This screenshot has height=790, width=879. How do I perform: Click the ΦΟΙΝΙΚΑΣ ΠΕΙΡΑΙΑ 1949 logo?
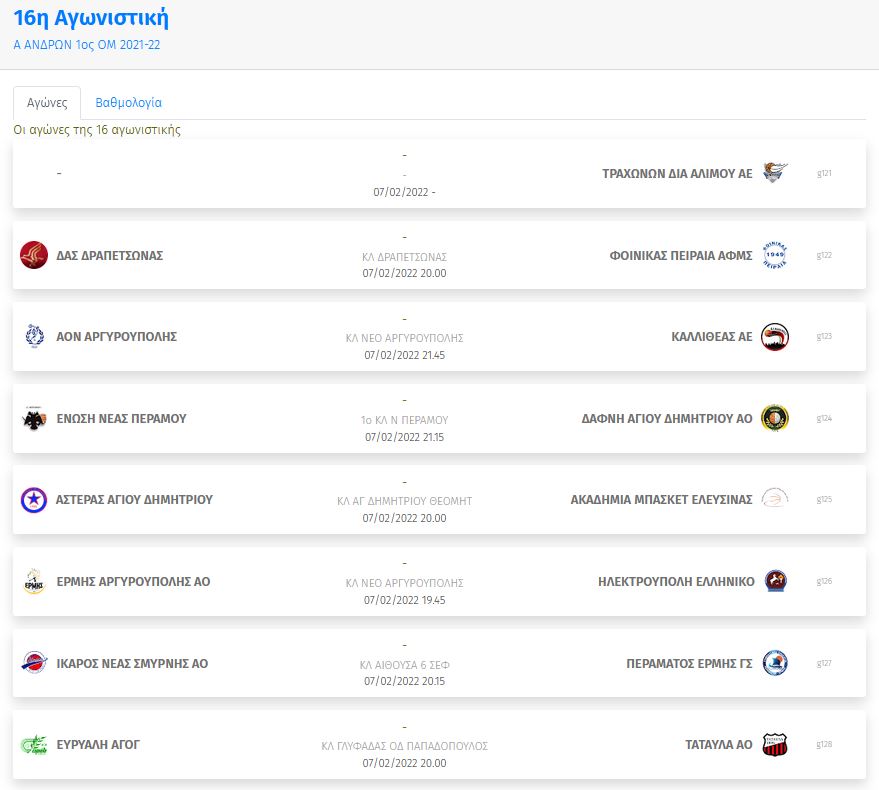point(774,255)
